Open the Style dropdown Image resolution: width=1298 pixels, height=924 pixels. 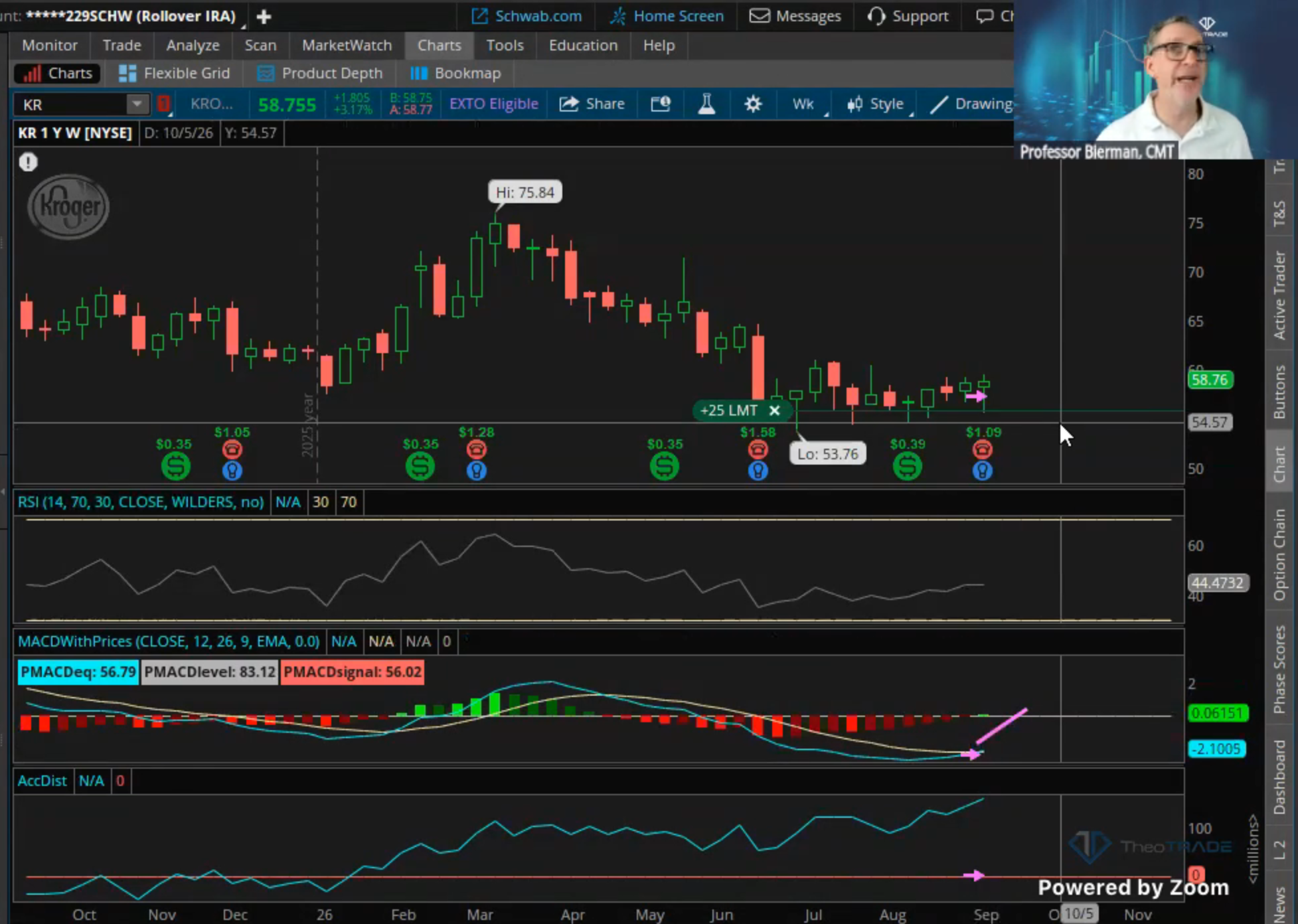(x=876, y=104)
